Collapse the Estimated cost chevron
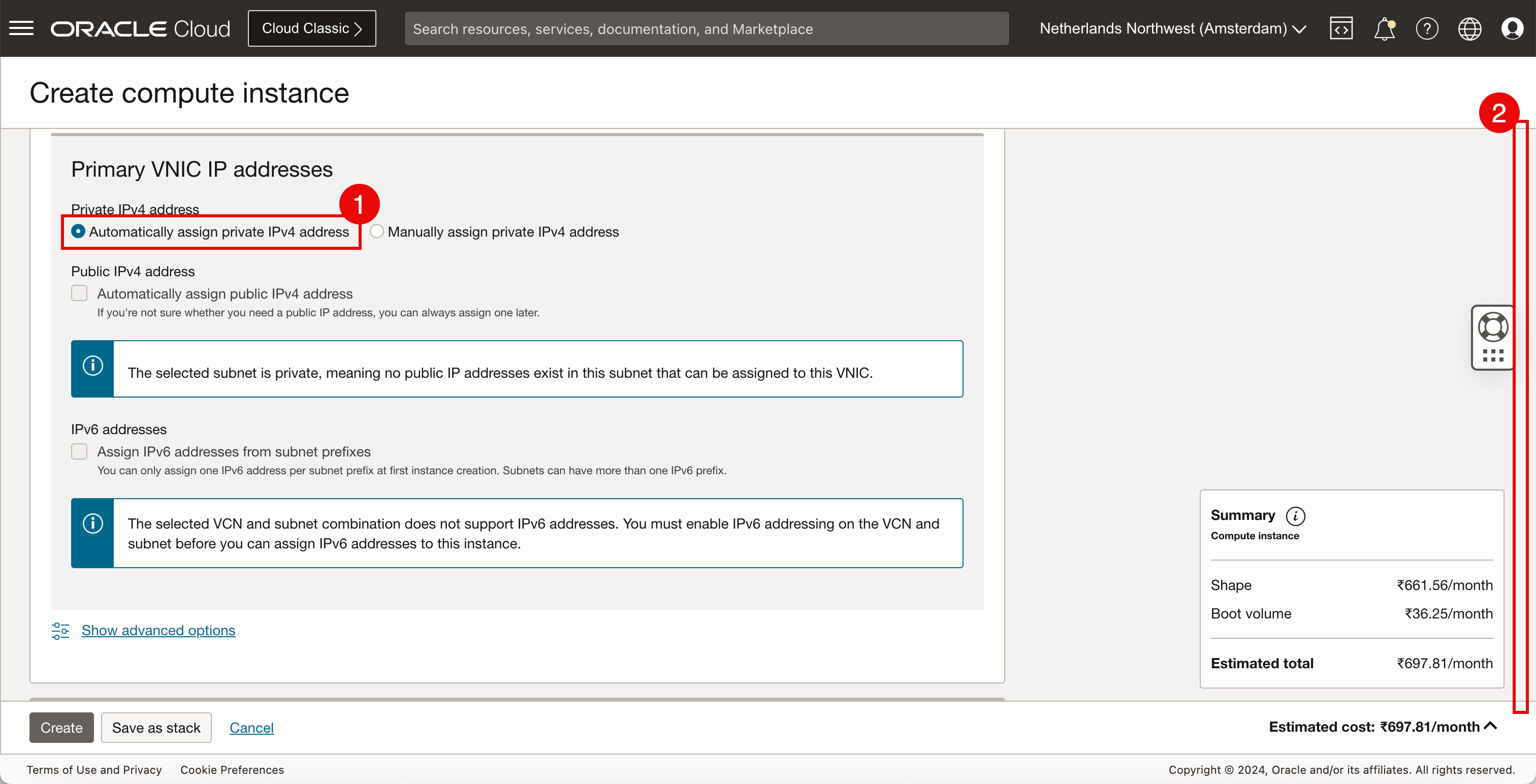This screenshot has width=1536, height=784. tap(1490, 726)
